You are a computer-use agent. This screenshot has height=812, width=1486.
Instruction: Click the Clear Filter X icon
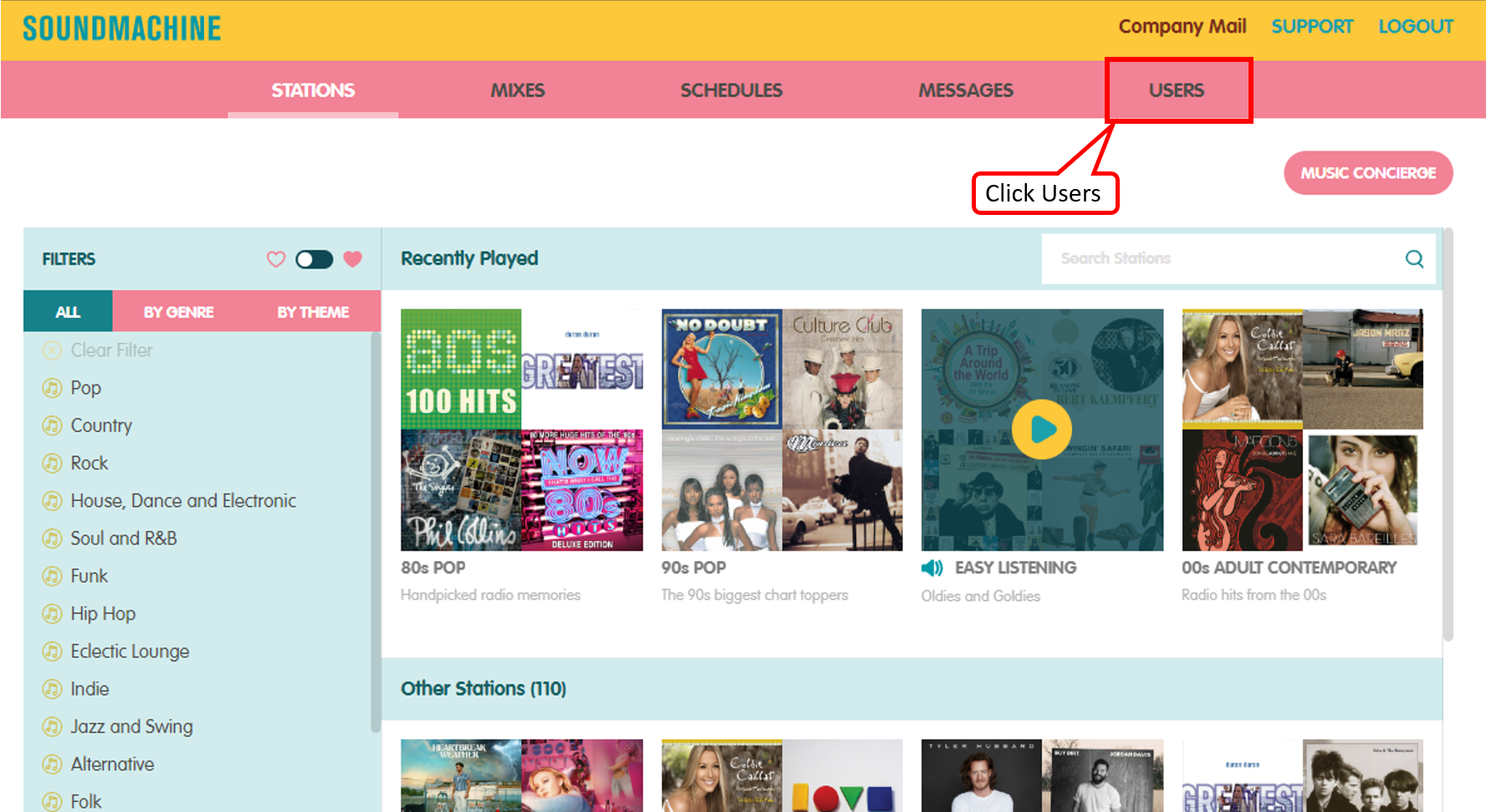52,350
